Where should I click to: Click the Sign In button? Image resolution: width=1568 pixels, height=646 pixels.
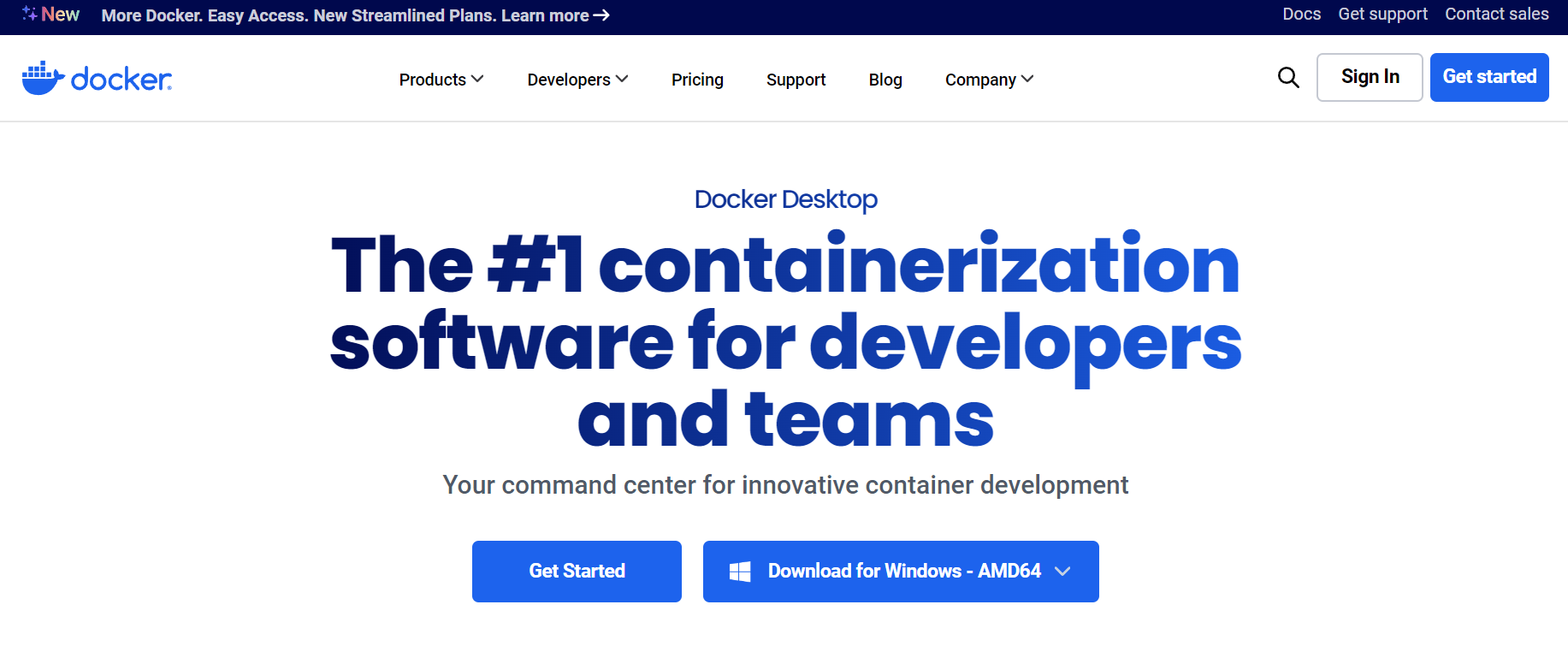[x=1370, y=77]
